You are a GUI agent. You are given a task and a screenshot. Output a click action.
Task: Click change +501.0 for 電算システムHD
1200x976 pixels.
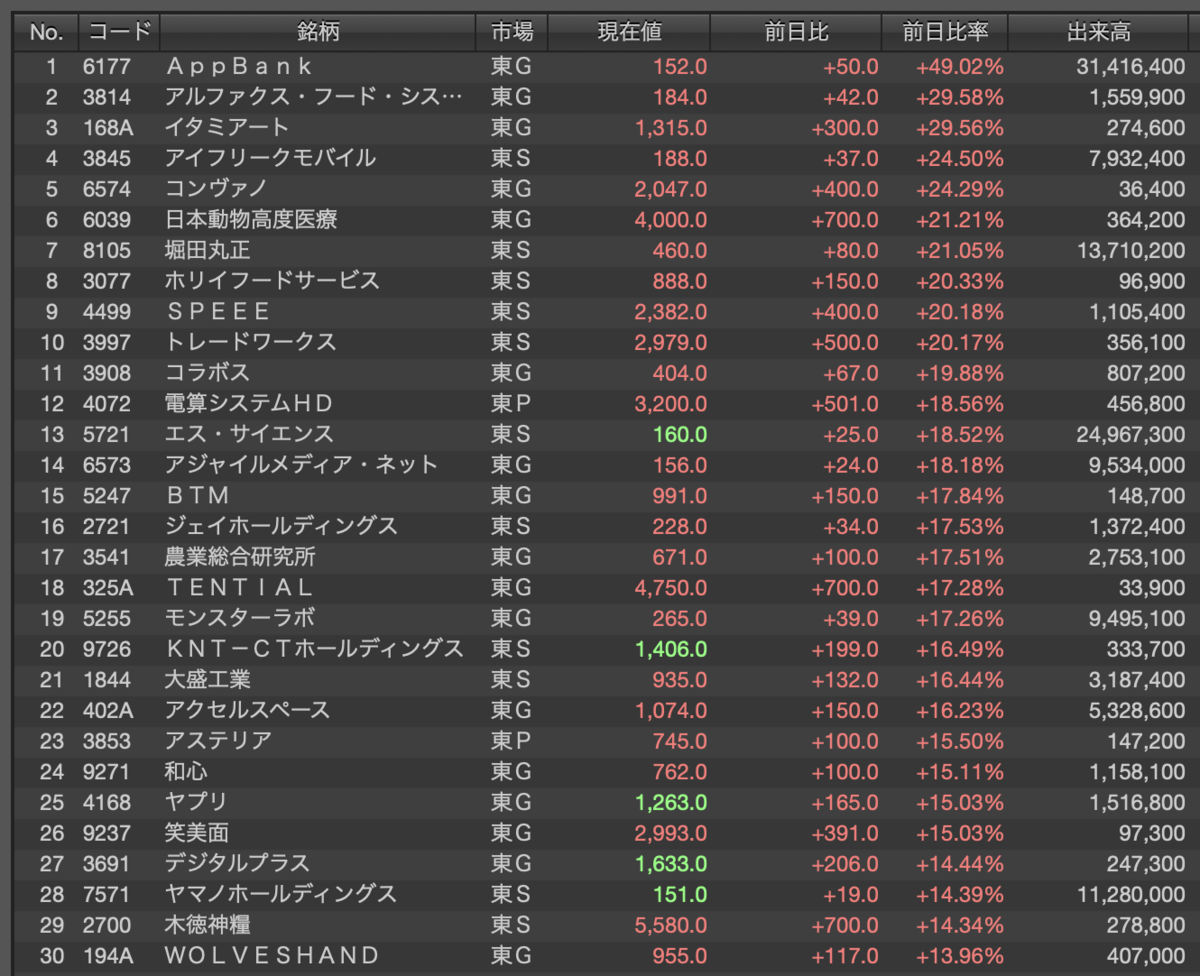pos(846,403)
